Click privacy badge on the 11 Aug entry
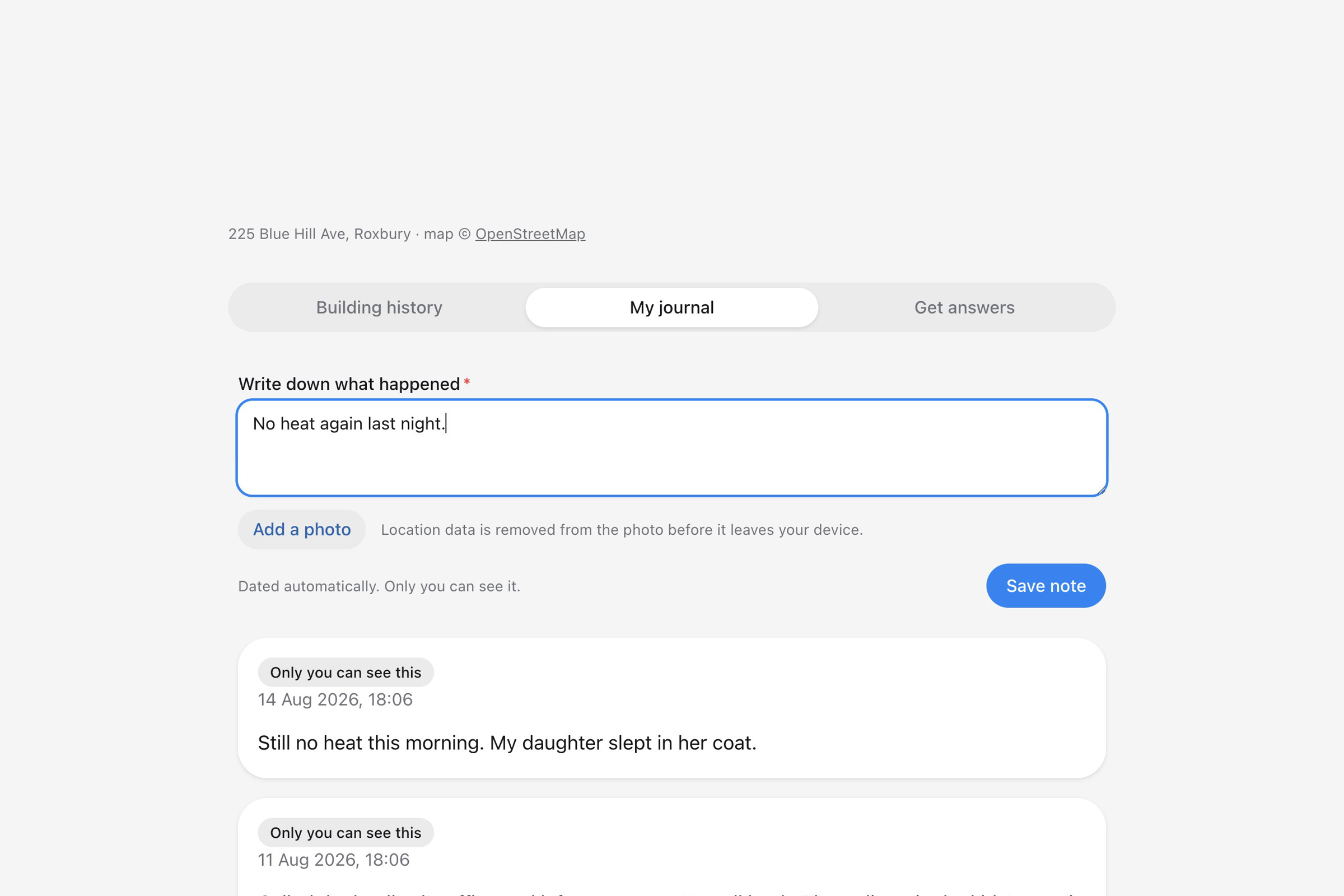 tap(346, 833)
